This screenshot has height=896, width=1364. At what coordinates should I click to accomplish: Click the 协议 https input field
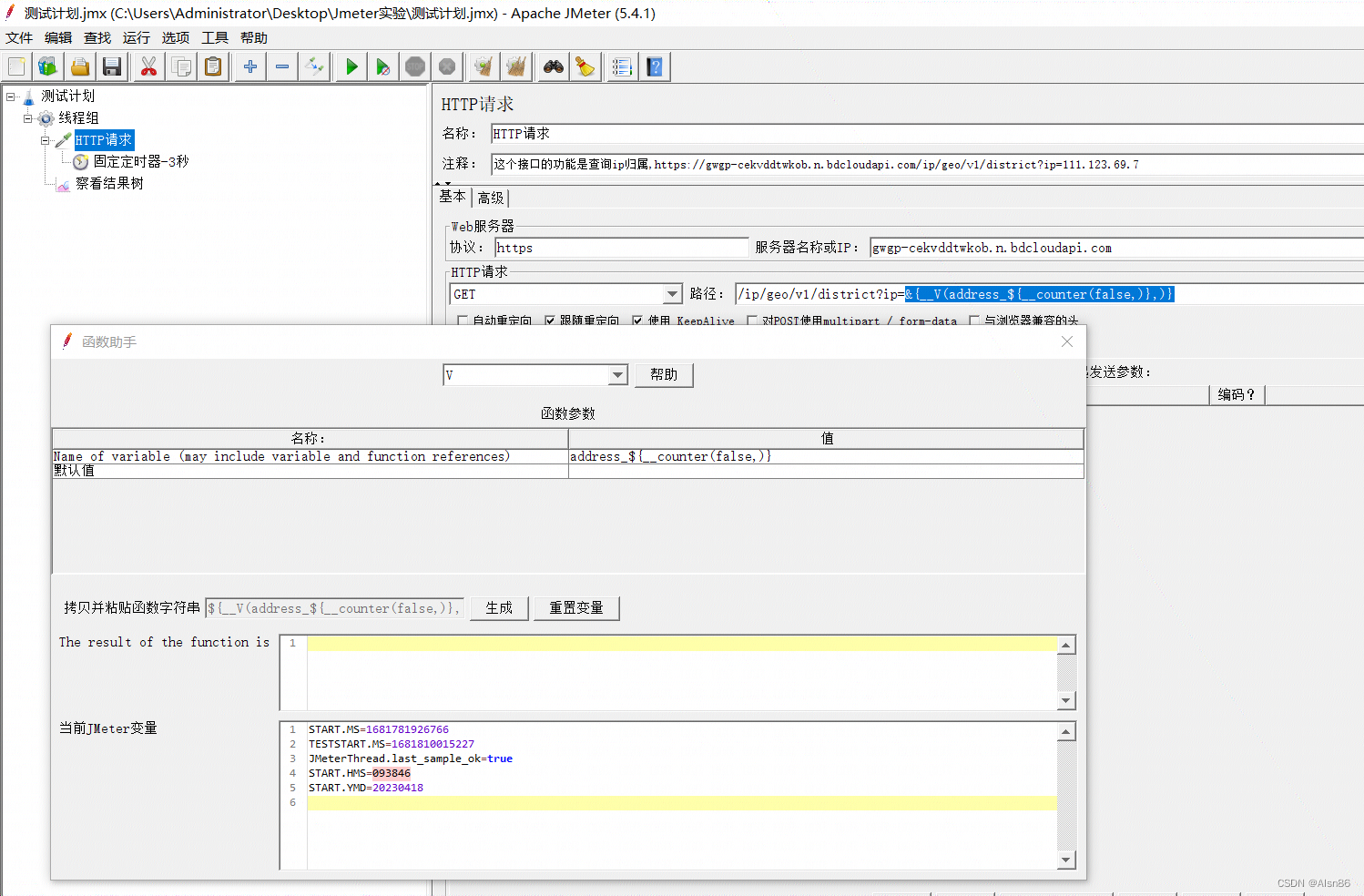(x=622, y=248)
